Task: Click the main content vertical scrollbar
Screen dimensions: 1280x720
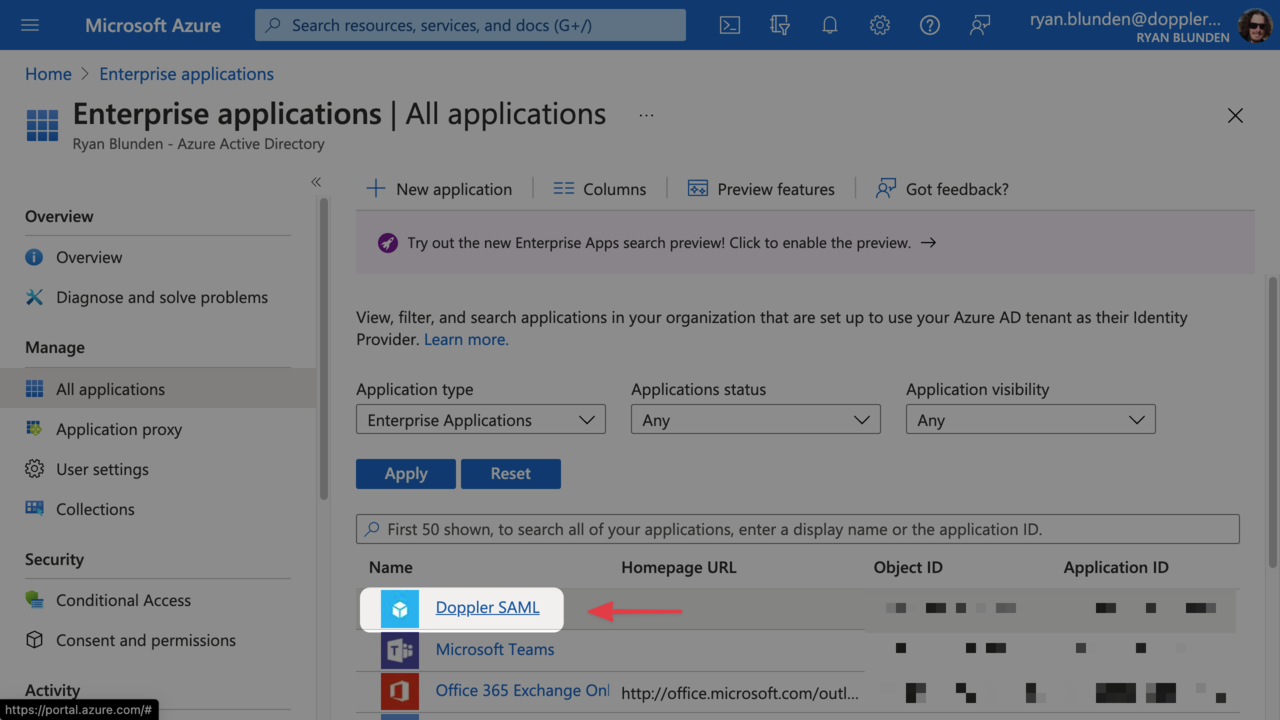Action: point(1273,420)
